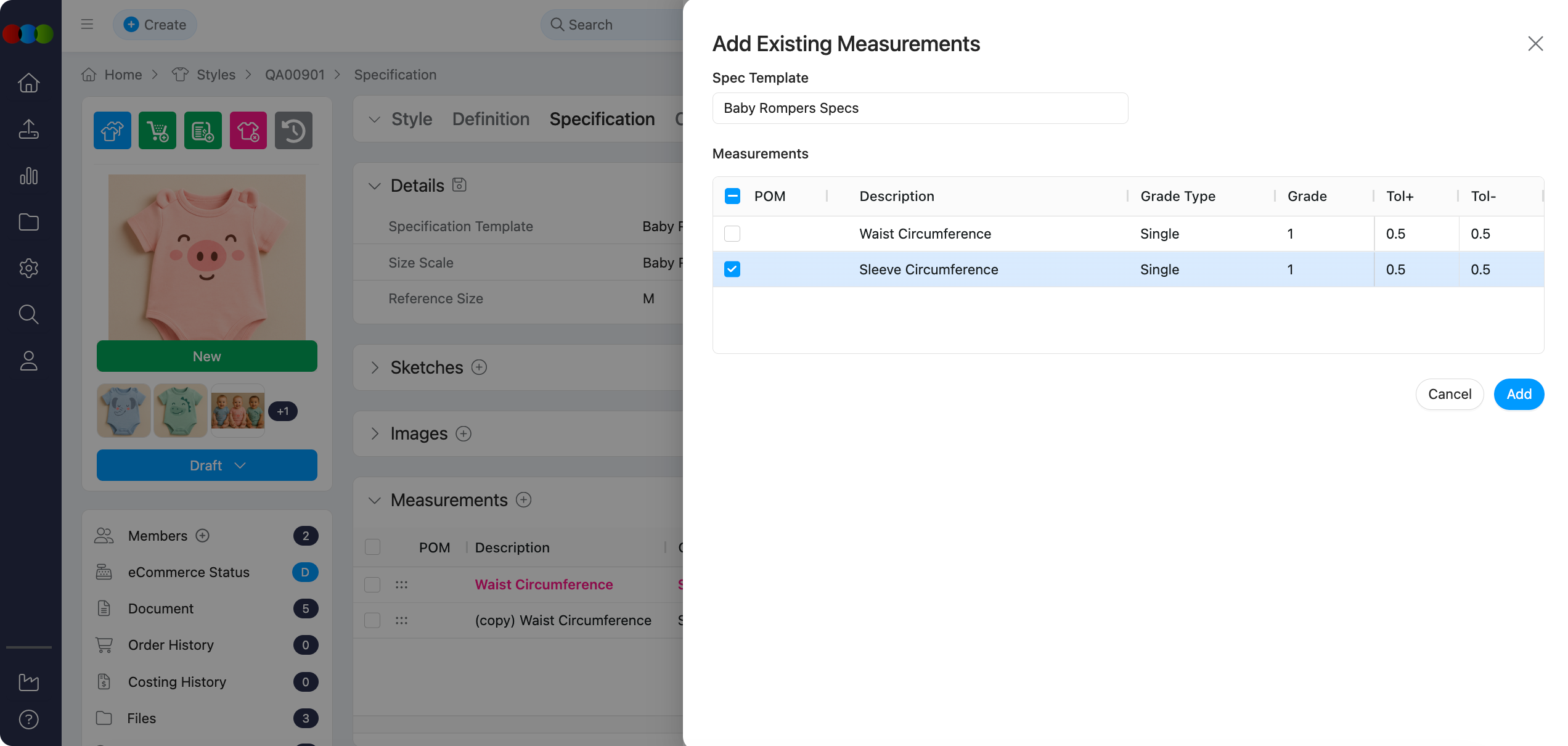Switch to the Definition tab
The image size is (1568, 746).
pos(491,119)
